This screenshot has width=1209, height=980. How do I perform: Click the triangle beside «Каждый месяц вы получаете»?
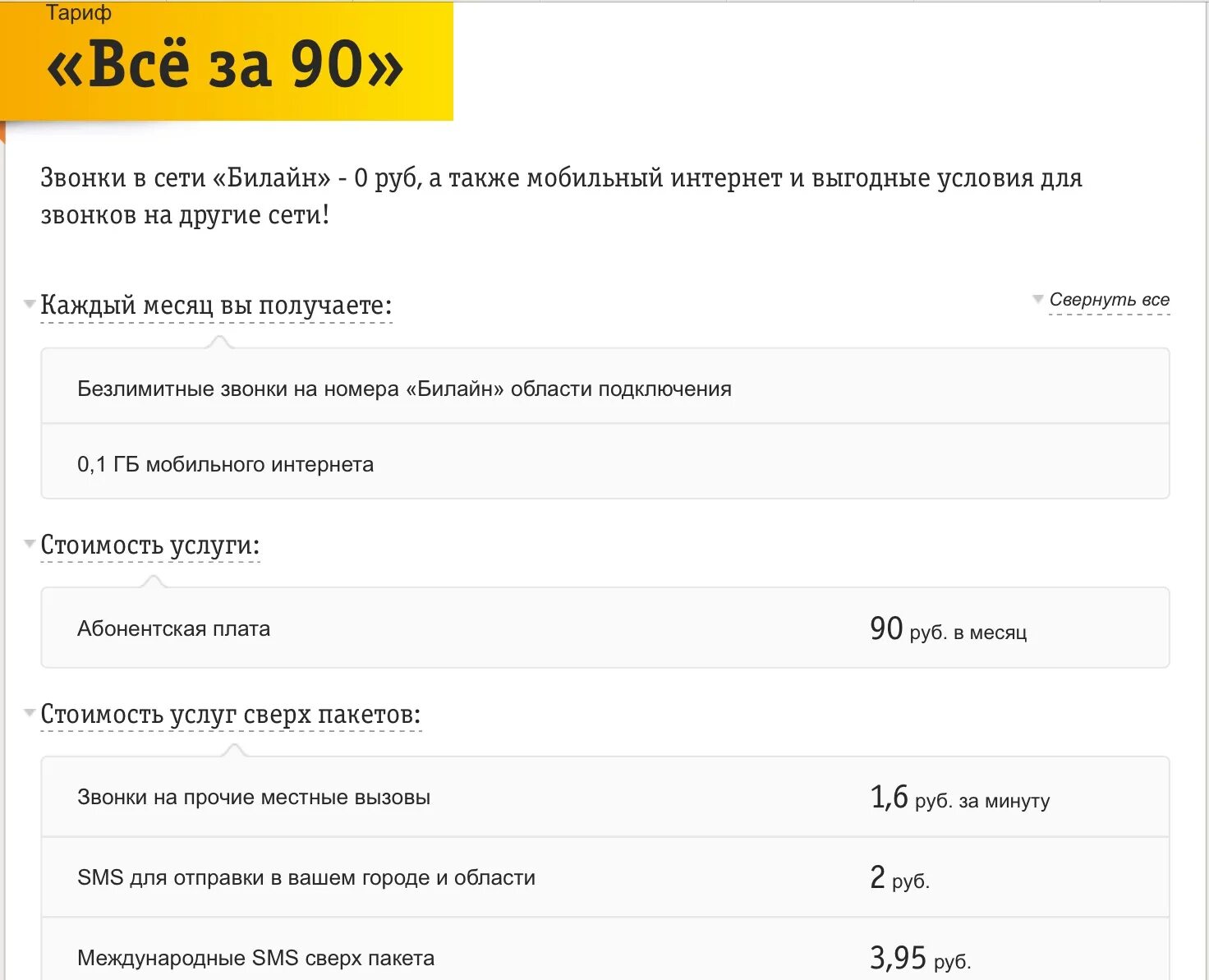tap(30, 304)
